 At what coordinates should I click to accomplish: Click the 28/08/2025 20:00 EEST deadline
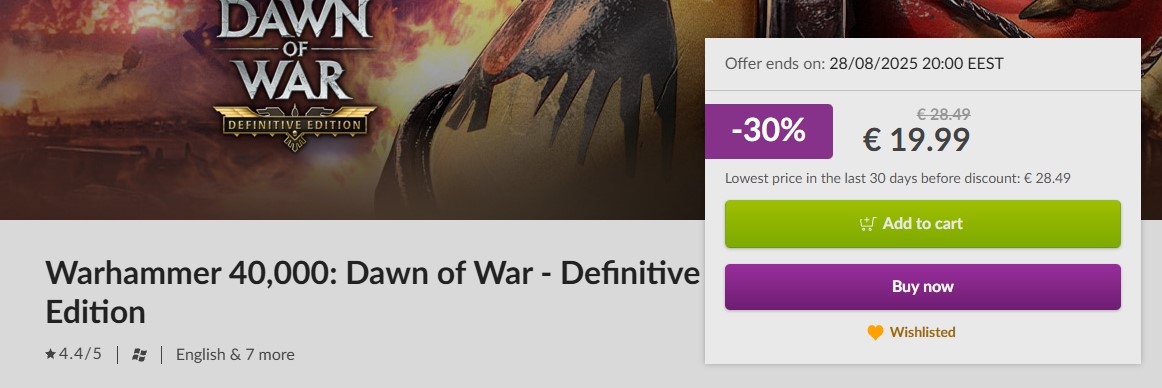[917, 64]
